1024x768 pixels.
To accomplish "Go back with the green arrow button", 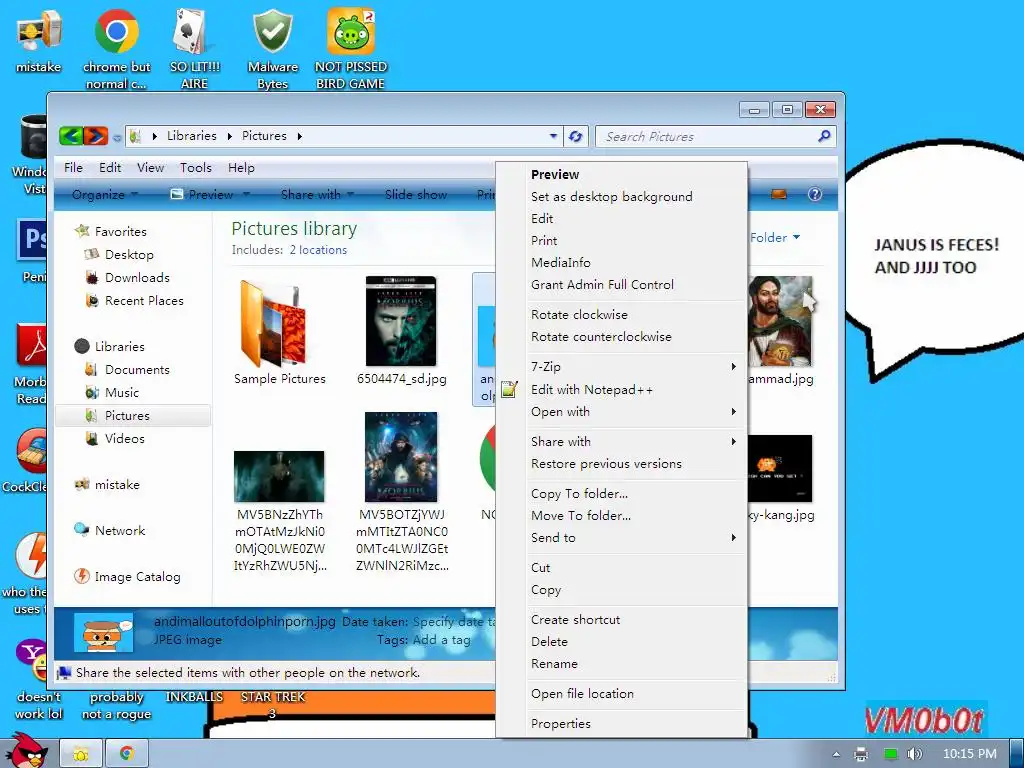I will tap(71, 136).
